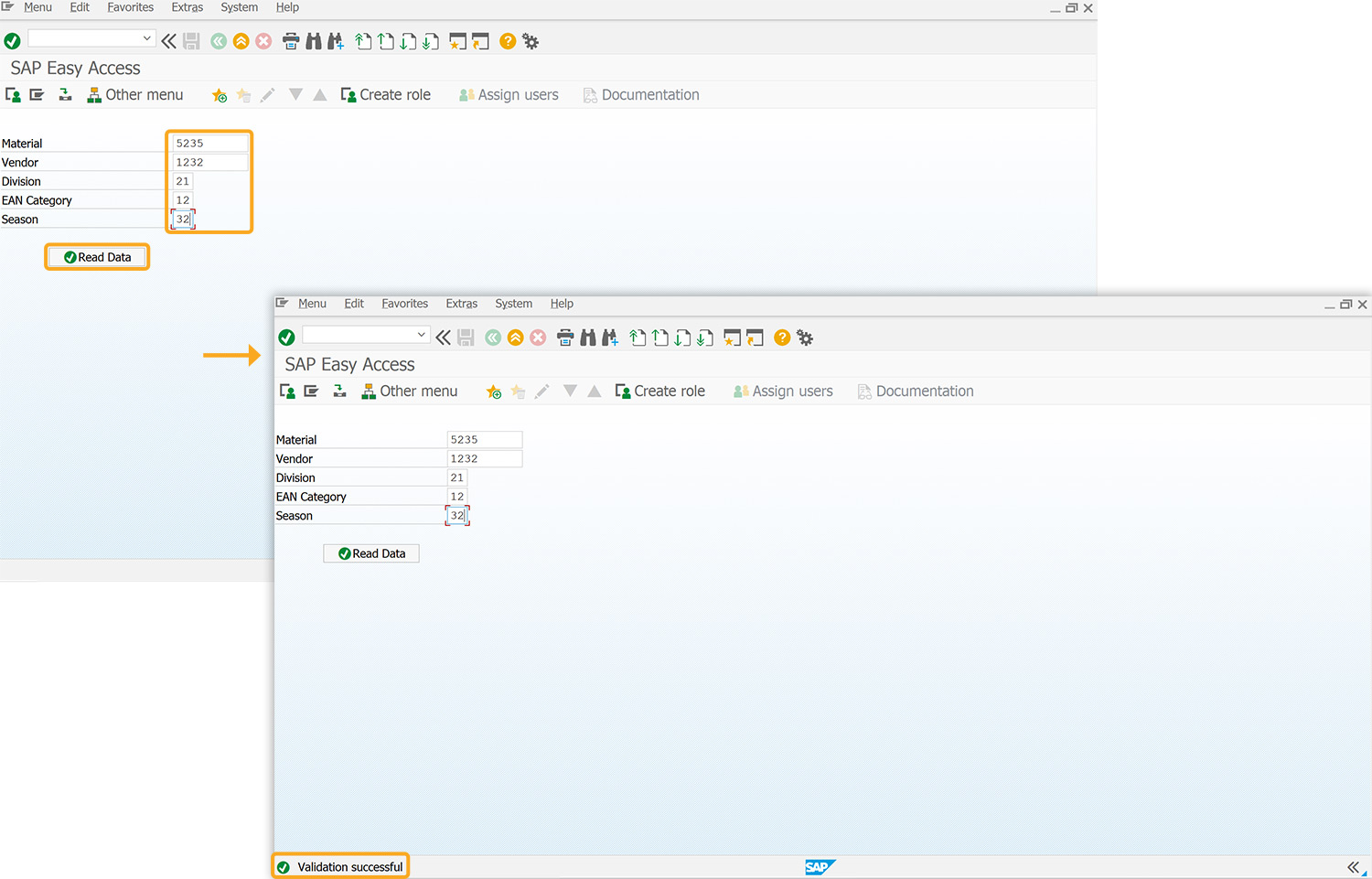
Task: Collapse command field chevrons in back window
Action: tap(169, 41)
